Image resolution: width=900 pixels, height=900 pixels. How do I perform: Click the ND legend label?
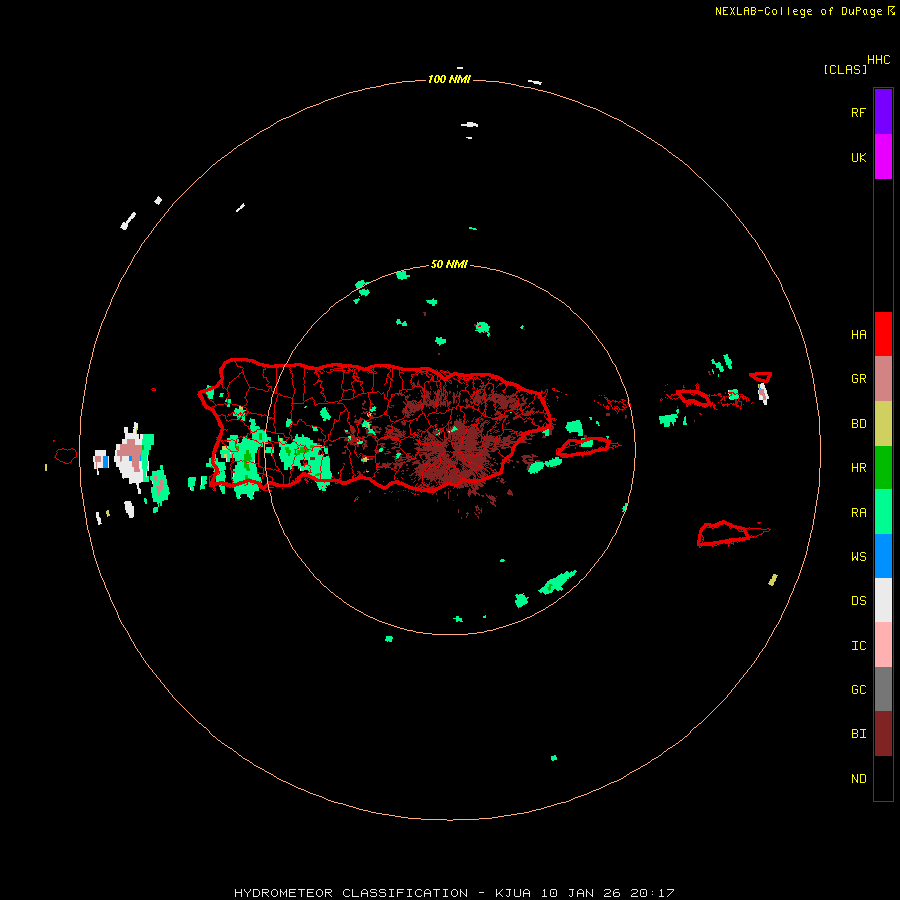(x=858, y=779)
